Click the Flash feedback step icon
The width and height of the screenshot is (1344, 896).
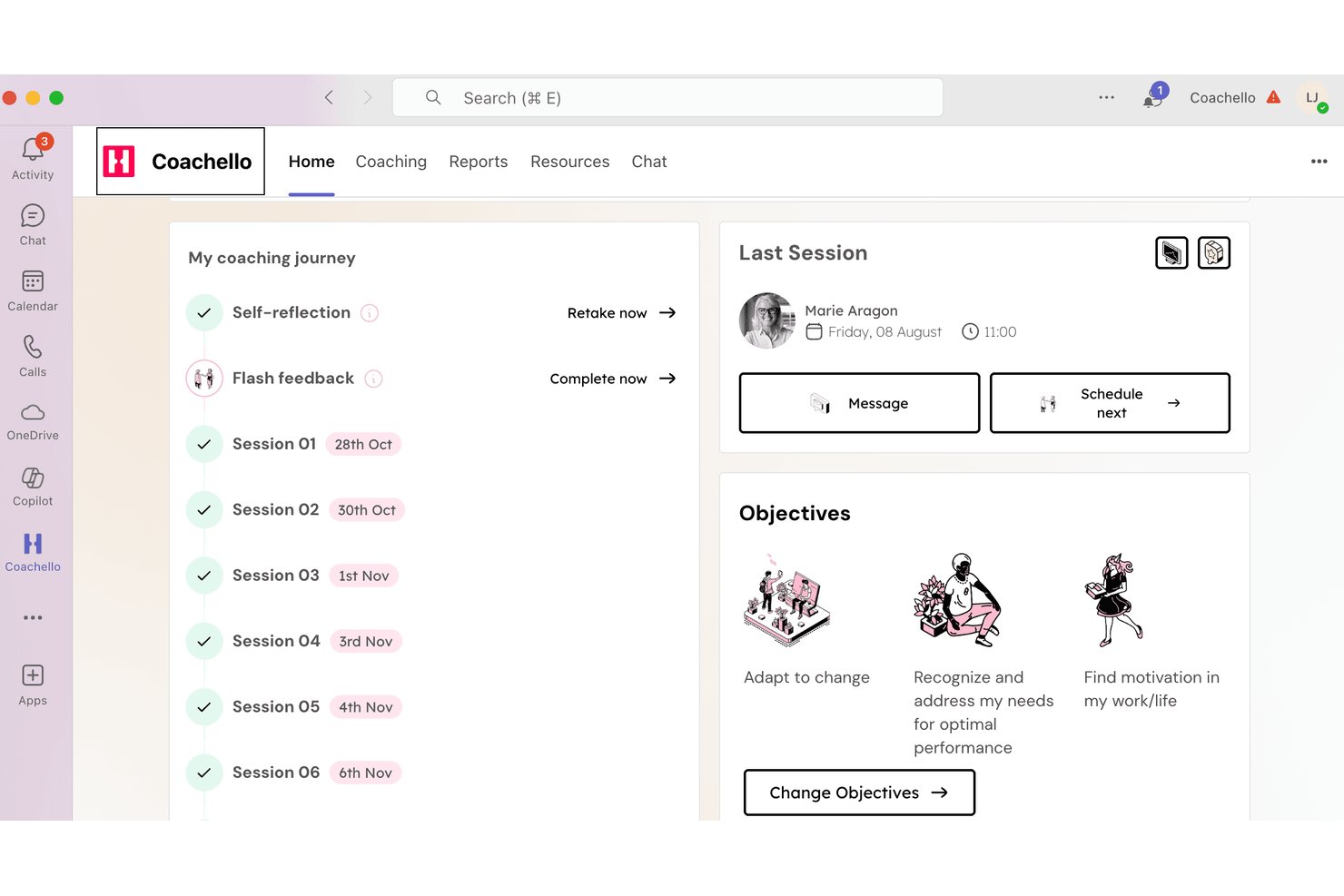(x=204, y=379)
